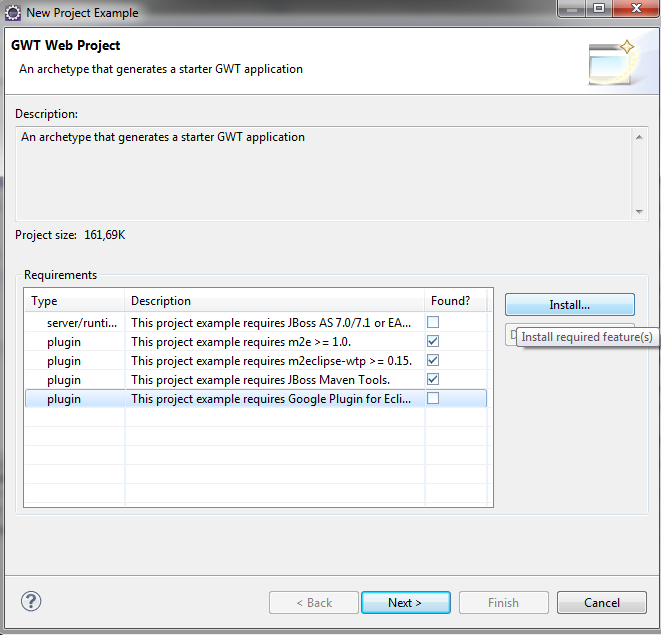Open the help question mark icon
This screenshot has height=635, width=661.
click(x=31, y=601)
